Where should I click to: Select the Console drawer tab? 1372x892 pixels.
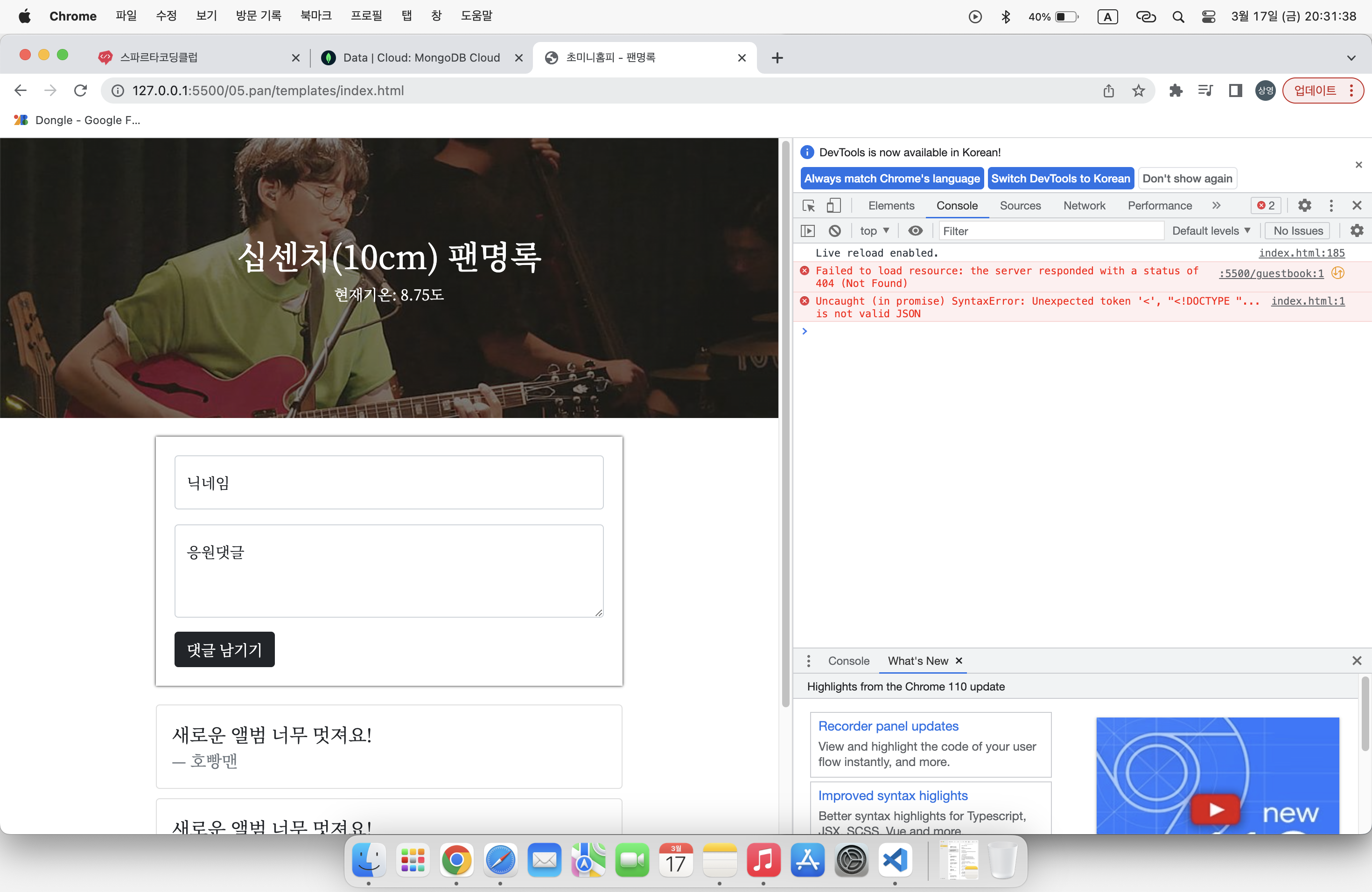click(x=848, y=661)
